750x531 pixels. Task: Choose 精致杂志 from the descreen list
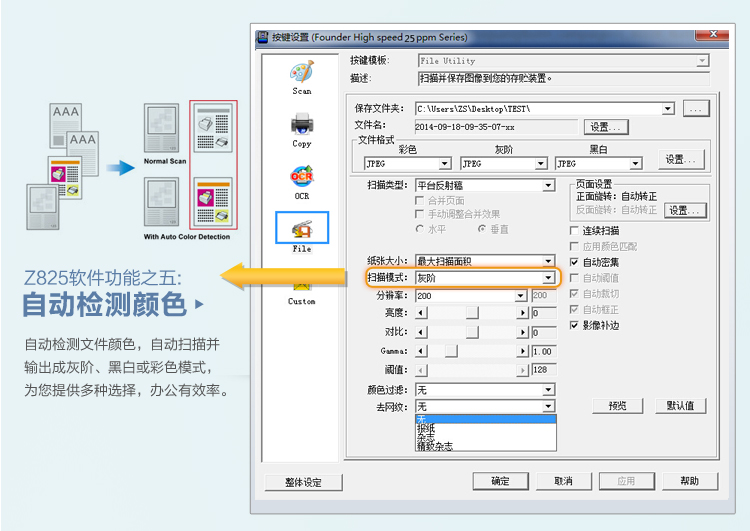(434, 446)
